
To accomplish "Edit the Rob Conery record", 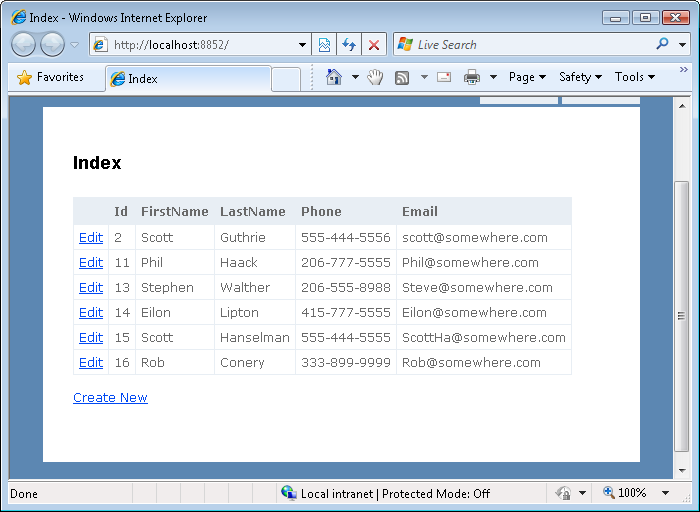I will coord(91,362).
